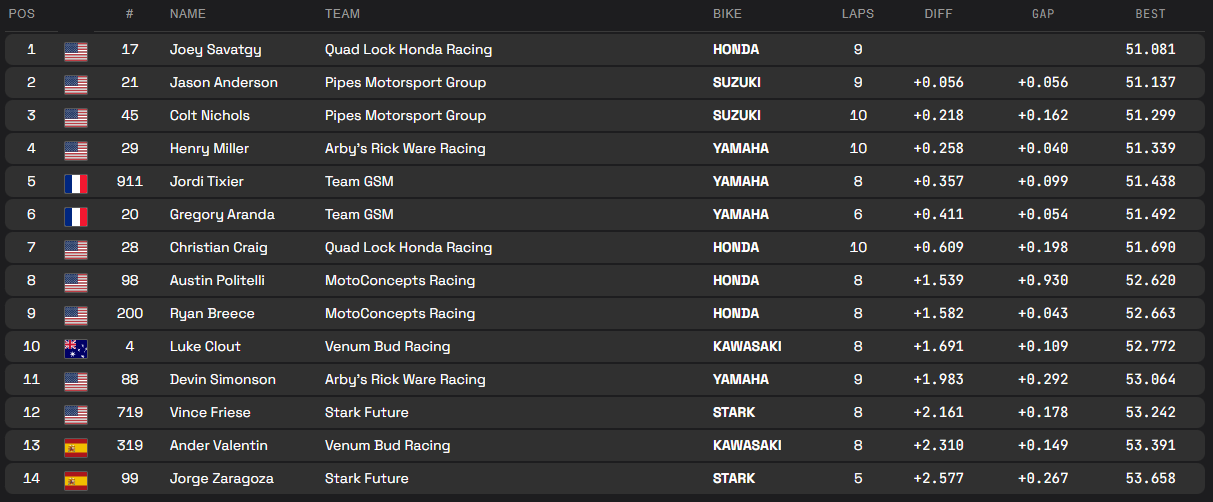Click the NAME column header
Image resolution: width=1213 pixels, height=502 pixels.
[x=187, y=14]
